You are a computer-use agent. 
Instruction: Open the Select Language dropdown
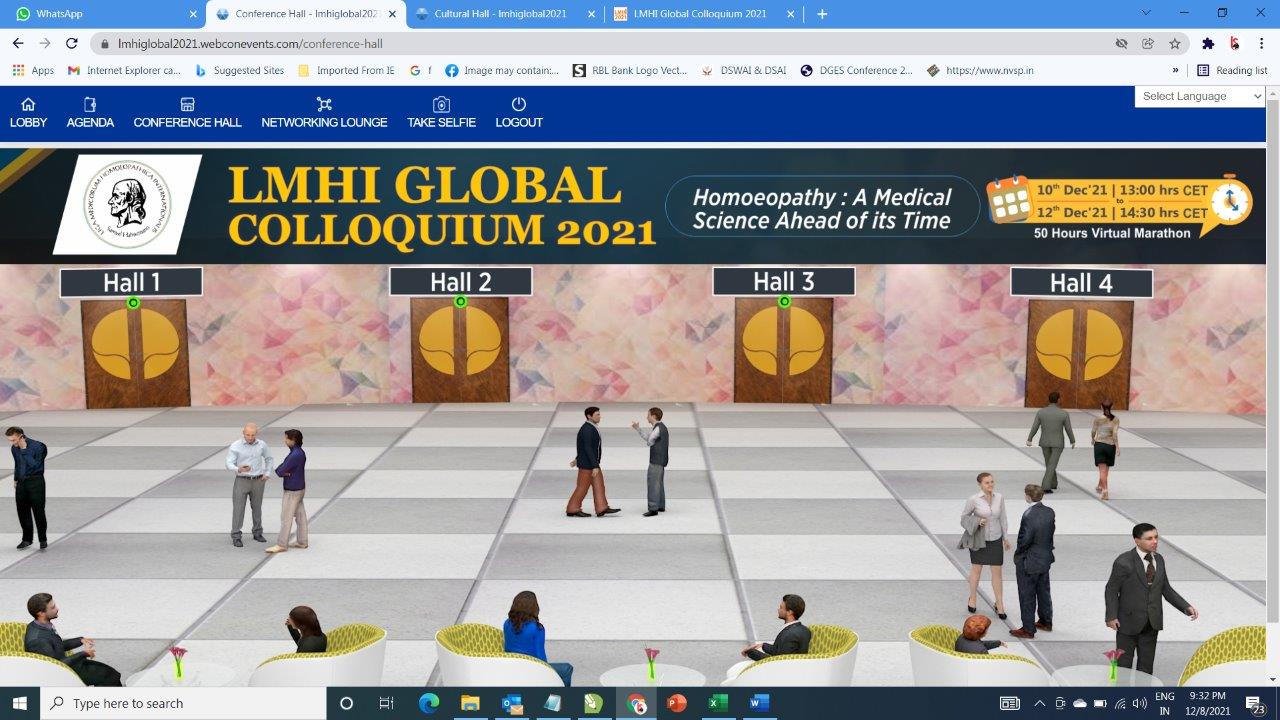[1200, 96]
